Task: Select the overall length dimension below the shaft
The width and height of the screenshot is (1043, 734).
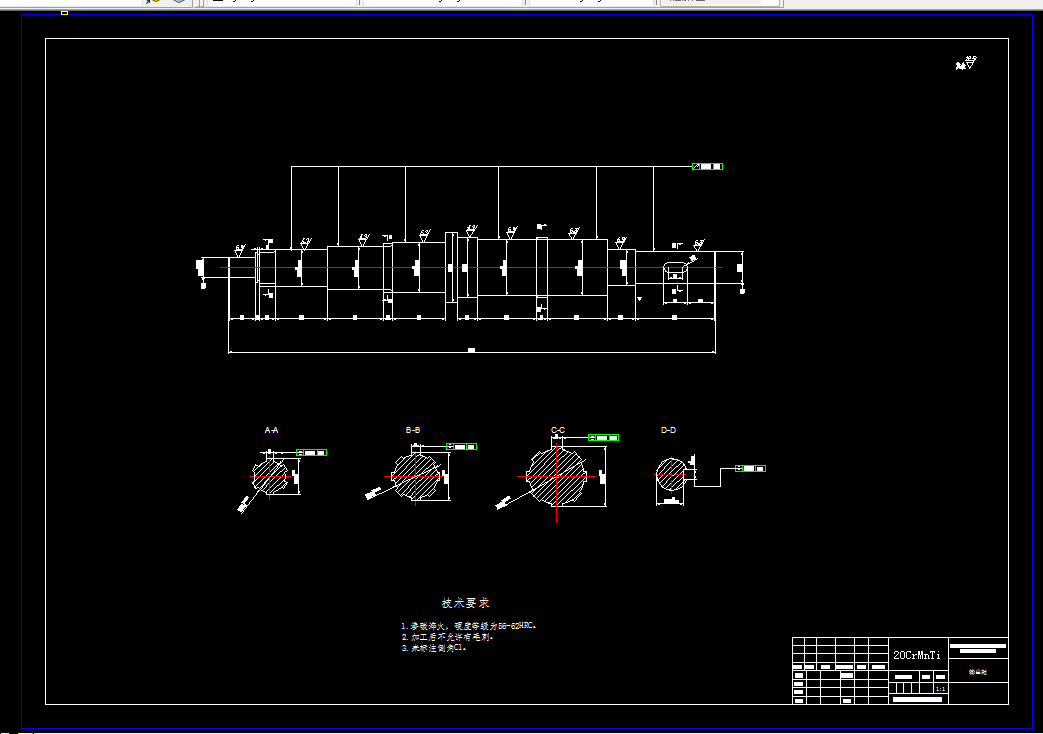Action: tap(472, 351)
